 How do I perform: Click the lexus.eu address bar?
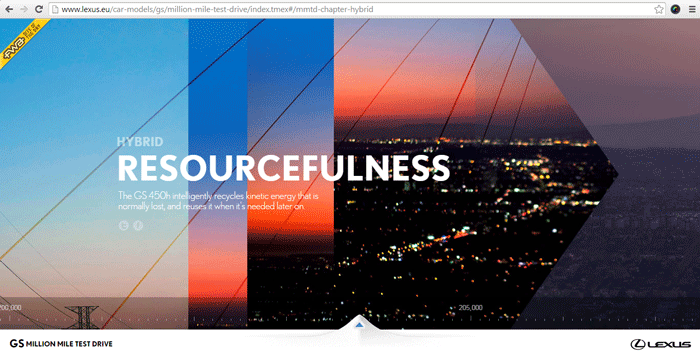click(x=357, y=9)
